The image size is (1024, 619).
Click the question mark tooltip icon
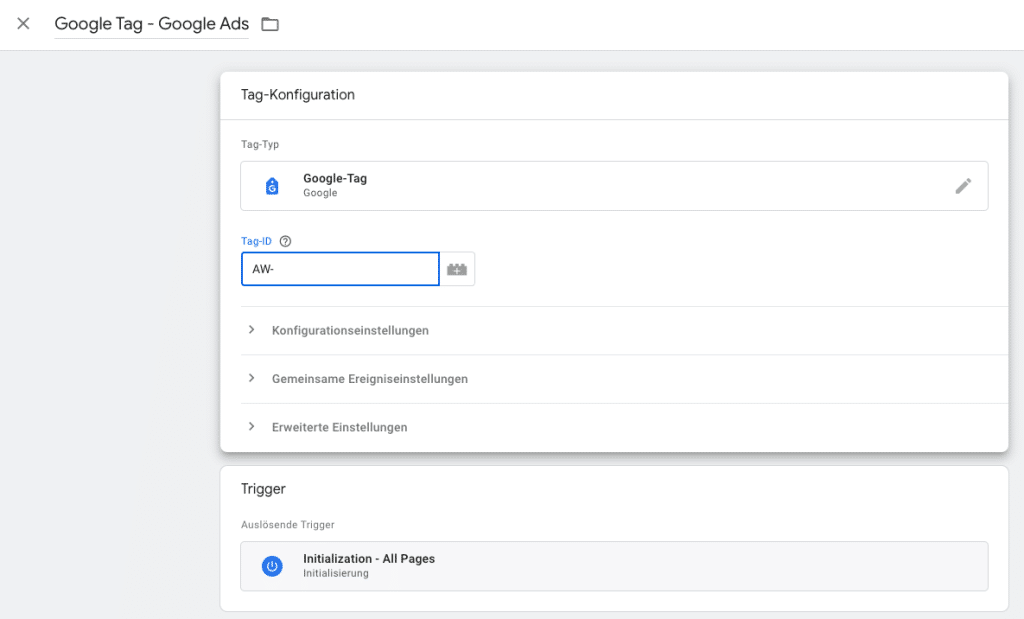[286, 241]
